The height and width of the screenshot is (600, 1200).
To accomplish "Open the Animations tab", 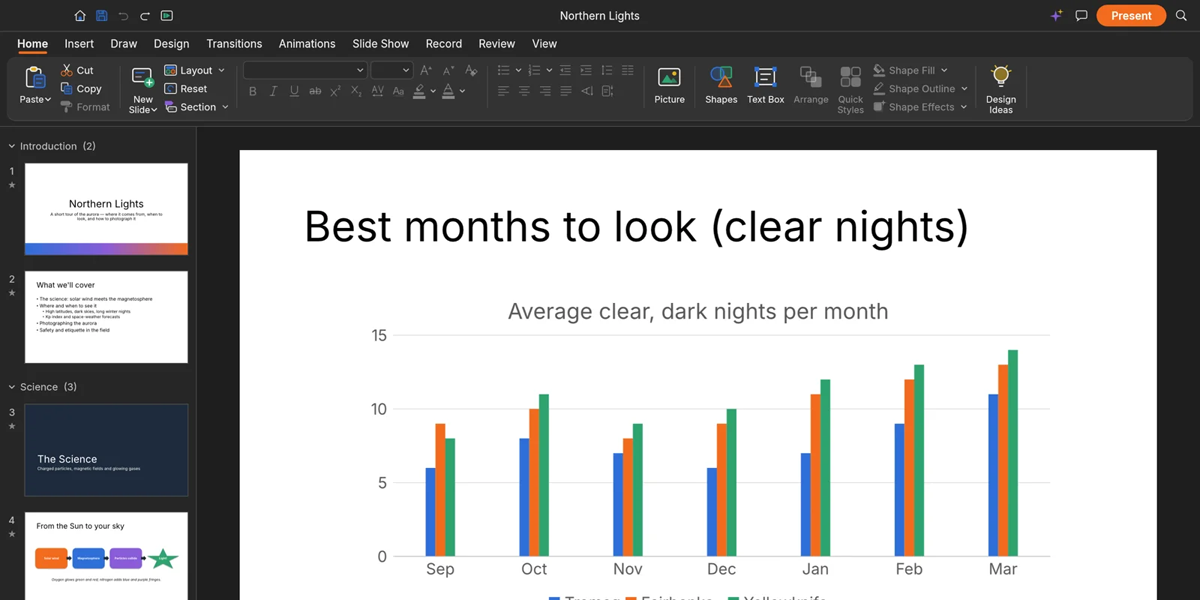I will pos(307,44).
